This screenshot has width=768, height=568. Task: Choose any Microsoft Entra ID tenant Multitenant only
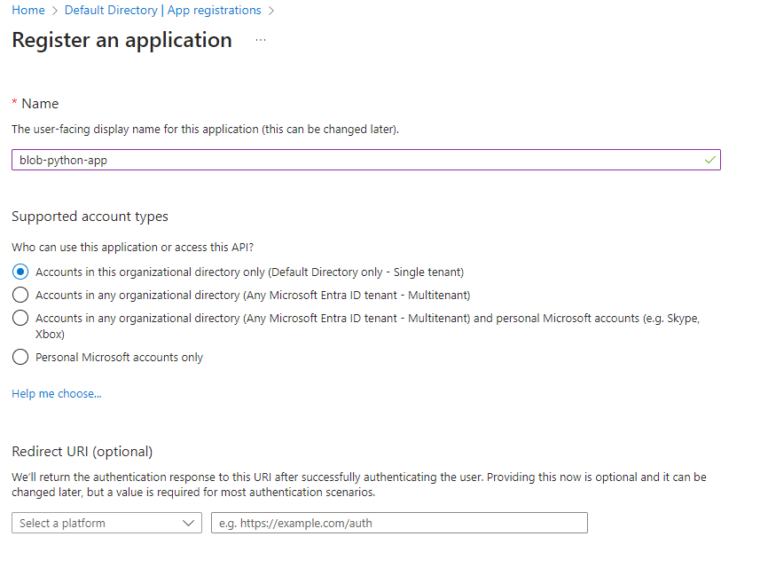20,295
